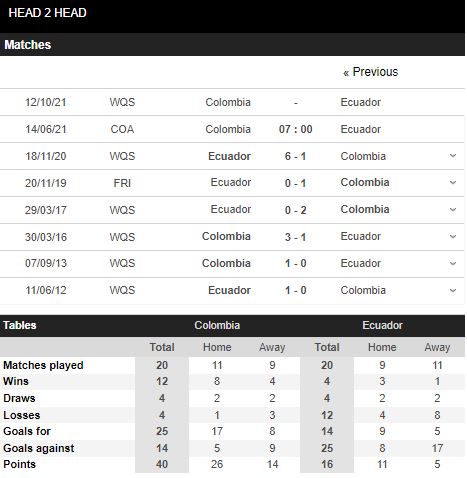Click bold Colombia winner on 07/09/13 row
This screenshot has height=478, width=467.
226,263
